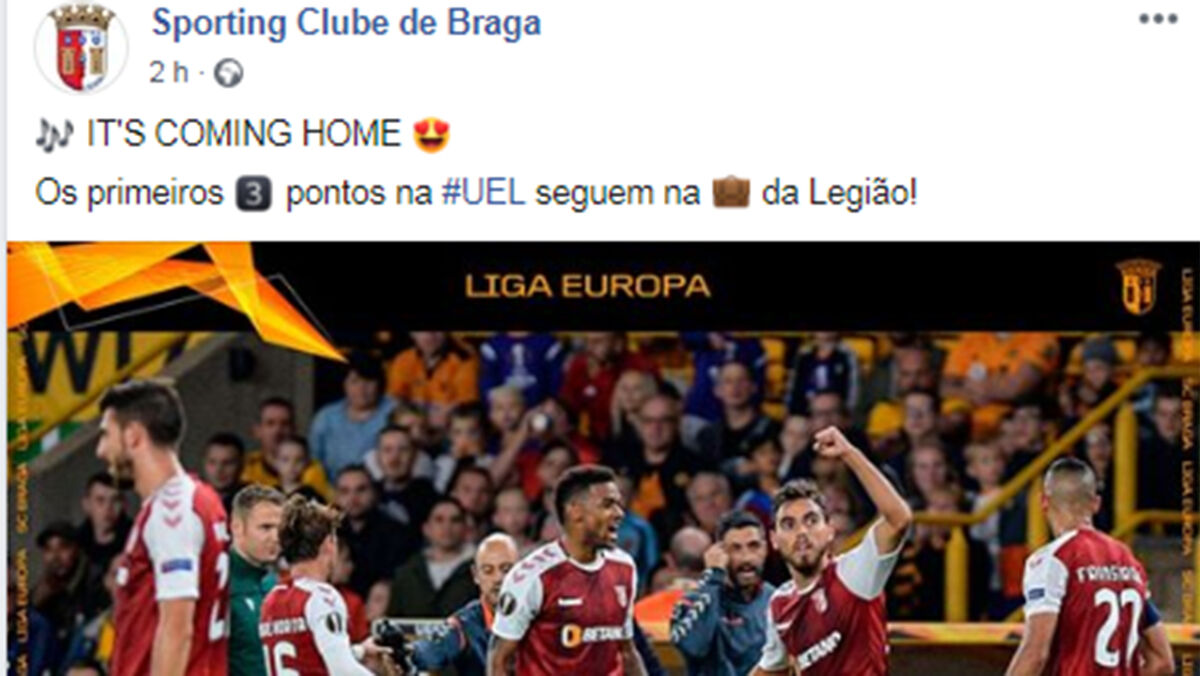The image size is (1200, 676).
Task: Click the gold Braga crest in the banner
Action: 1138,286
